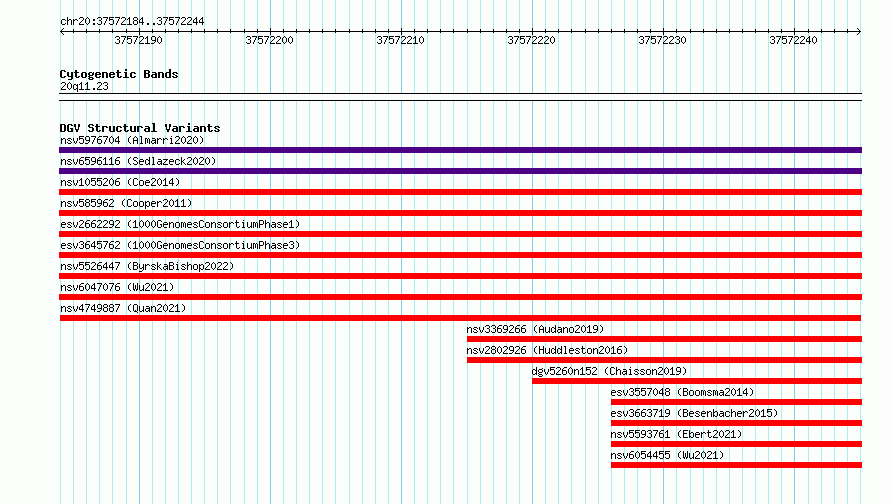Open nsv2802926 (Huddleston2016) variant label
890x504 pixels.
547,350
